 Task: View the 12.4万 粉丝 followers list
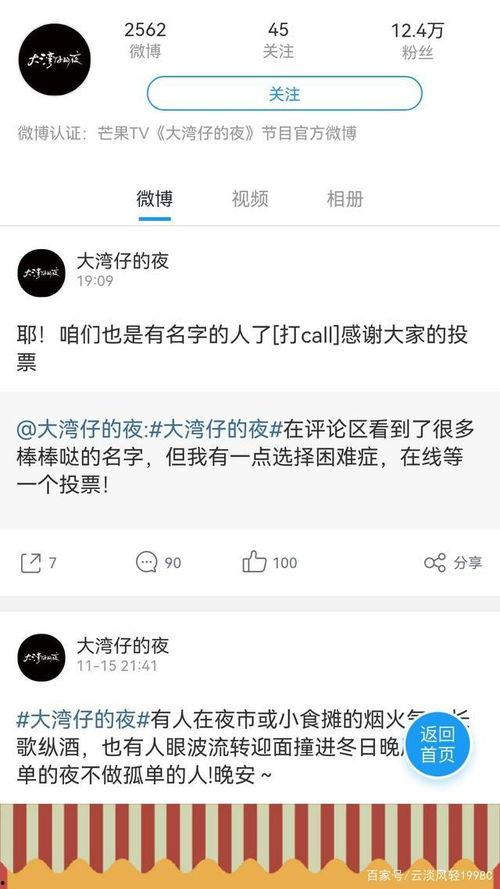pyautogui.click(x=417, y=40)
